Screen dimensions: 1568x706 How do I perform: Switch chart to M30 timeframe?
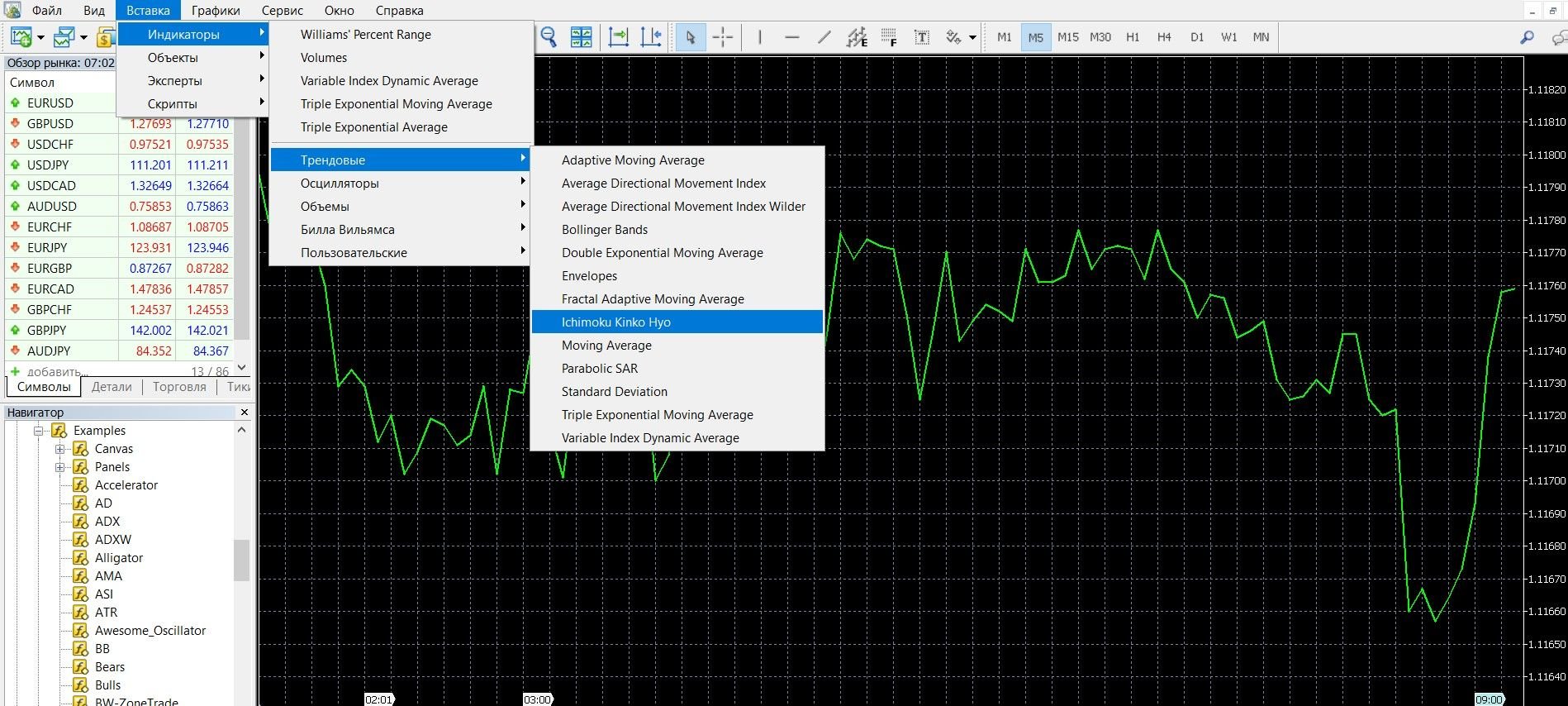[x=1100, y=37]
